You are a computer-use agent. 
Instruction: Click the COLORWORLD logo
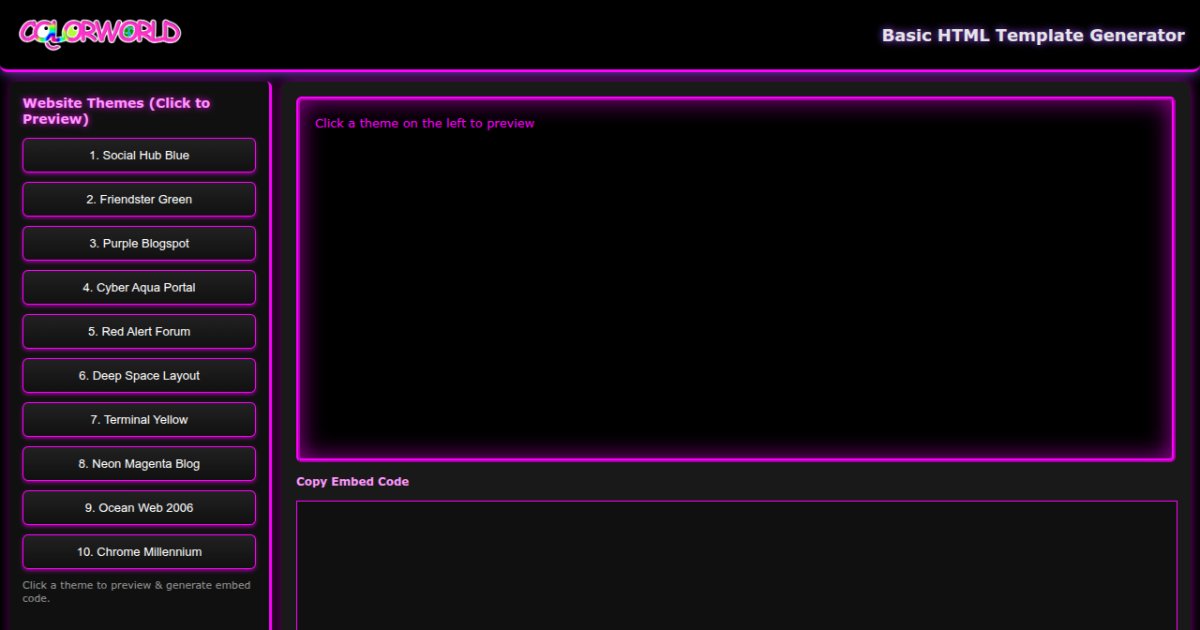pyautogui.click(x=100, y=32)
